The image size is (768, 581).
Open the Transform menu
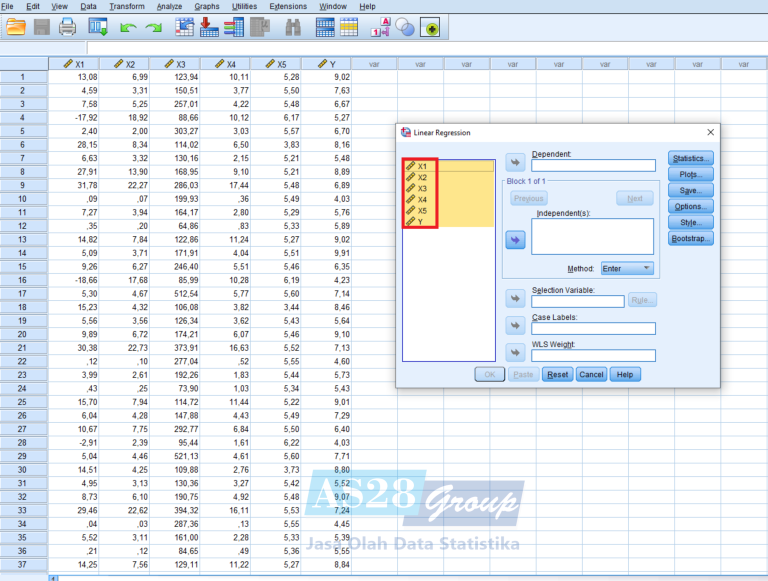pos(127,6)
